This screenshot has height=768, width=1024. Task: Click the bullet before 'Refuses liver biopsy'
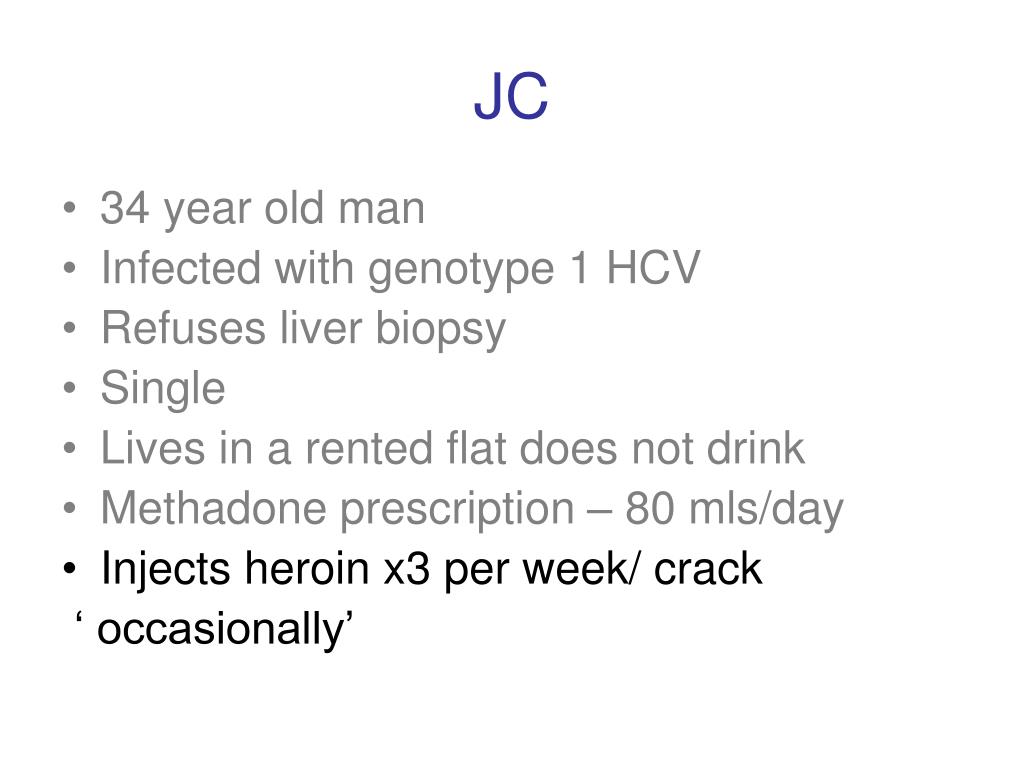70,328
